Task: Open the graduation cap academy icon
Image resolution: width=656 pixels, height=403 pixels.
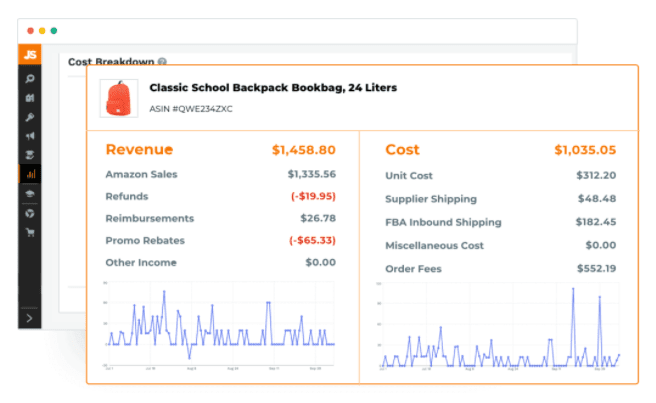Action: click(x=30, y=194)
